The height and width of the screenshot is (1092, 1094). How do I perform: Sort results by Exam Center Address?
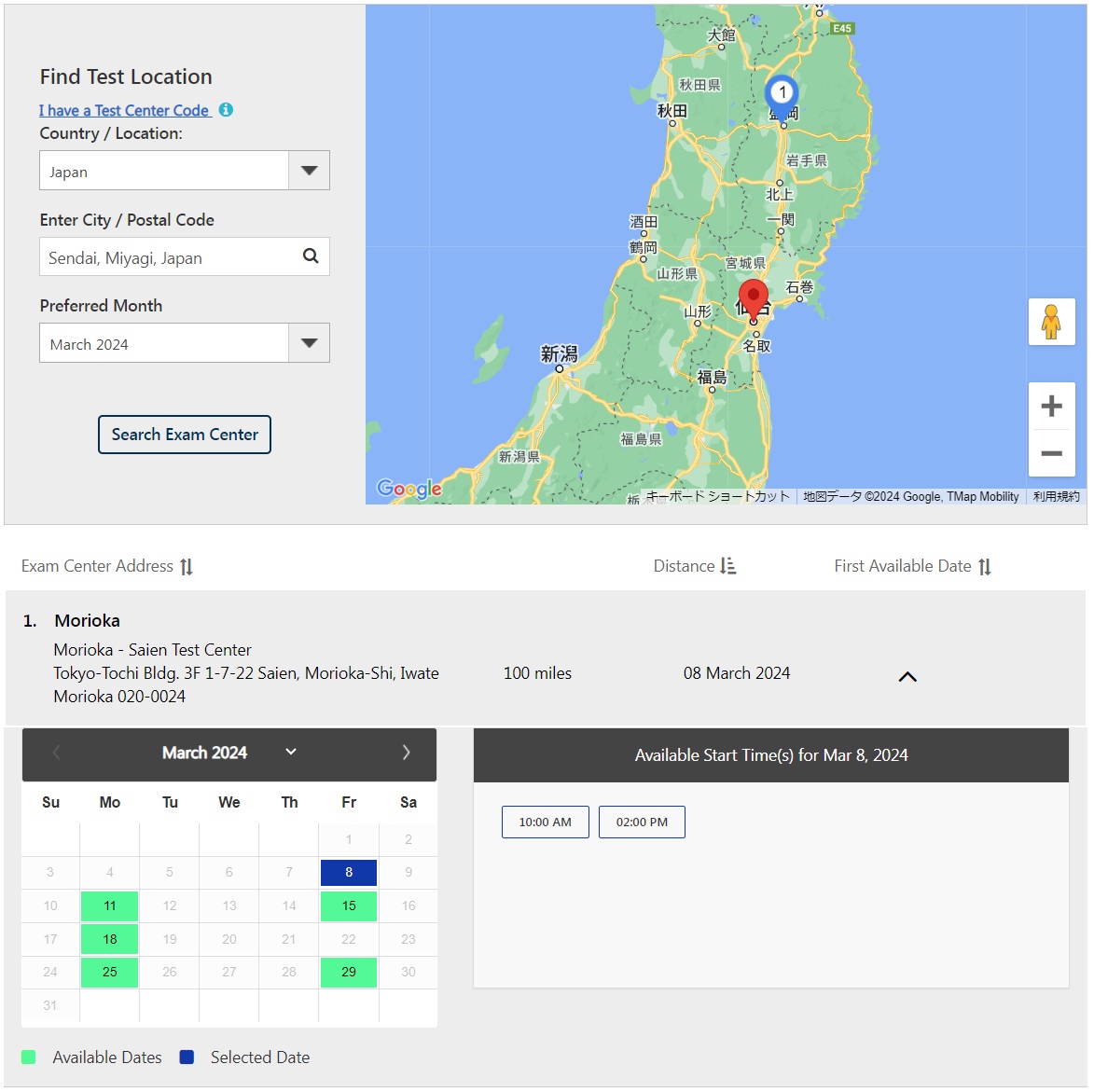[187, 567]
